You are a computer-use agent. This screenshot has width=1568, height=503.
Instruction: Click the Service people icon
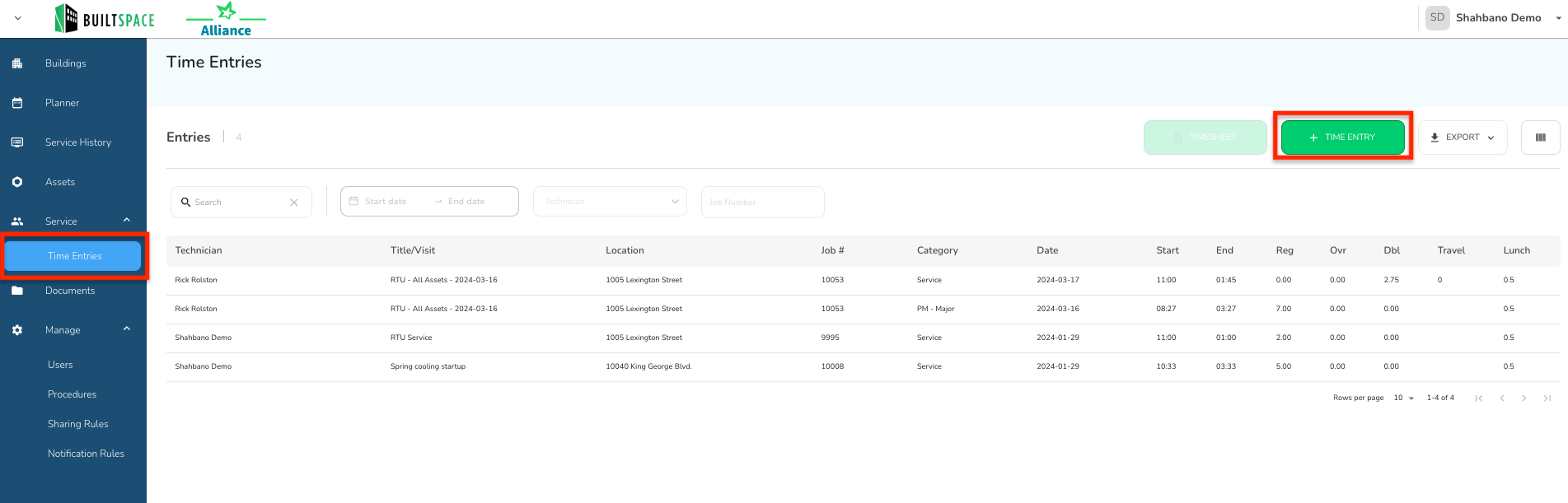(17, 221)
